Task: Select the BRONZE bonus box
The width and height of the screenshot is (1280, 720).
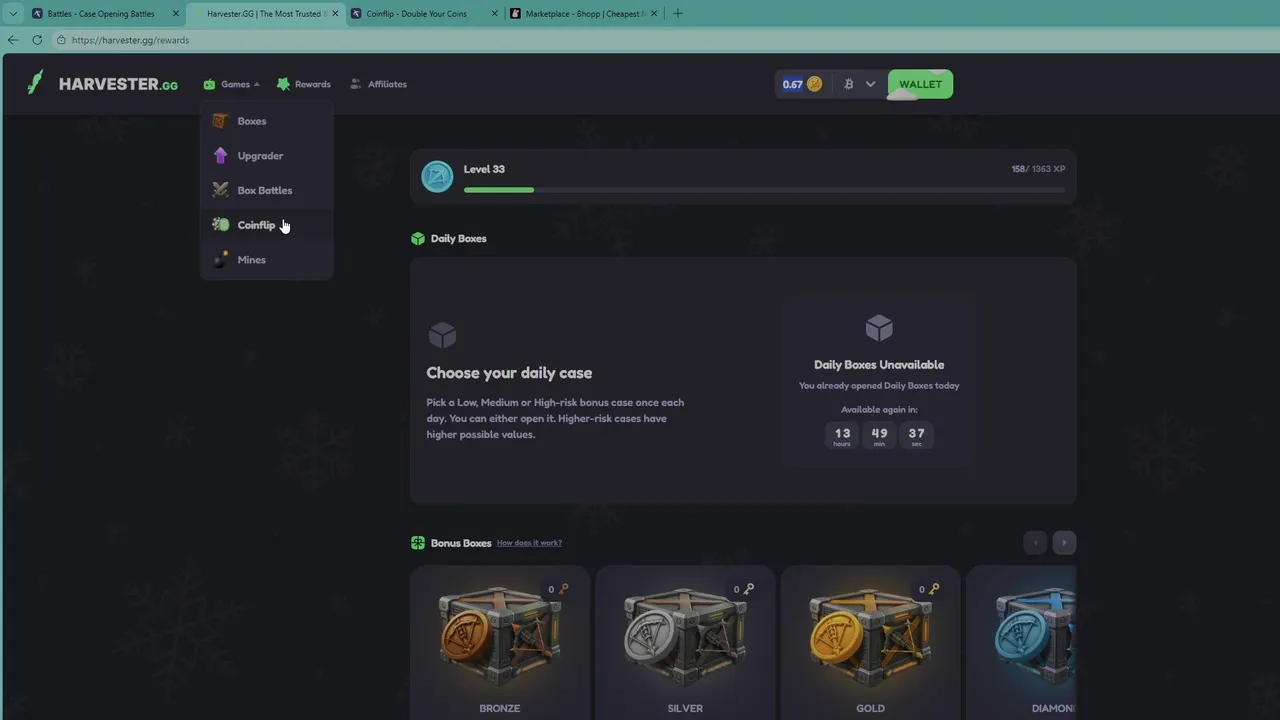Action: pos(500,643)
